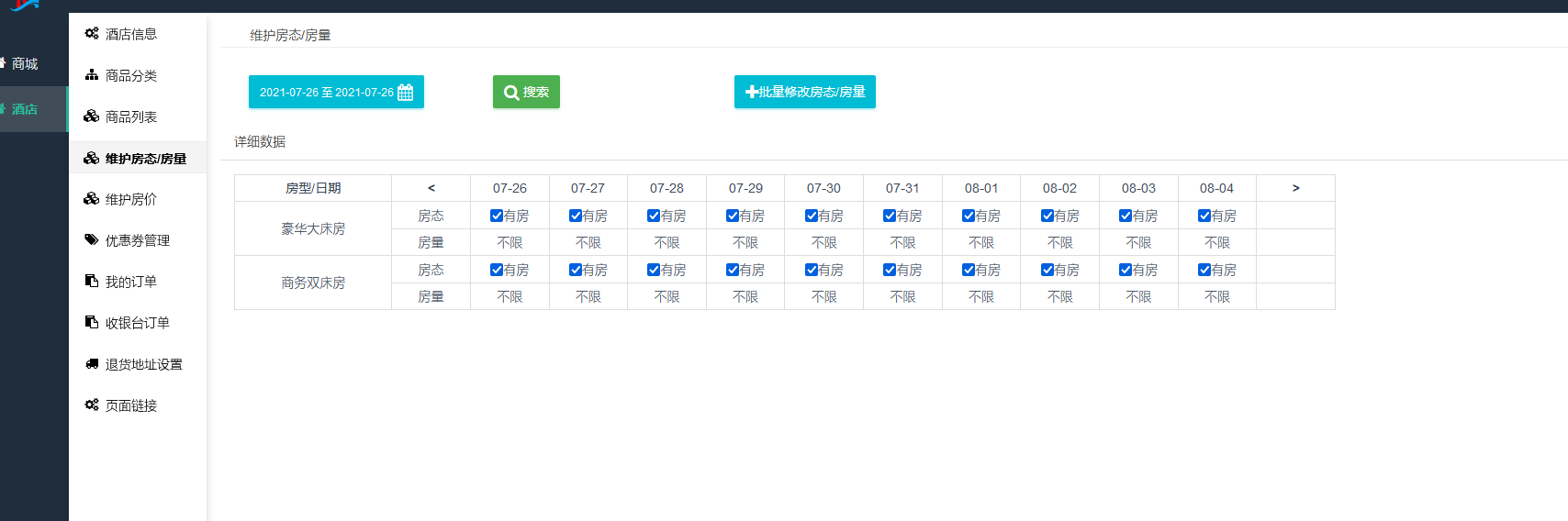This screenshot has height=521, width=1568.
Task: Click the truck icon beside 退货地址设置
Action: tap(92, 364)
